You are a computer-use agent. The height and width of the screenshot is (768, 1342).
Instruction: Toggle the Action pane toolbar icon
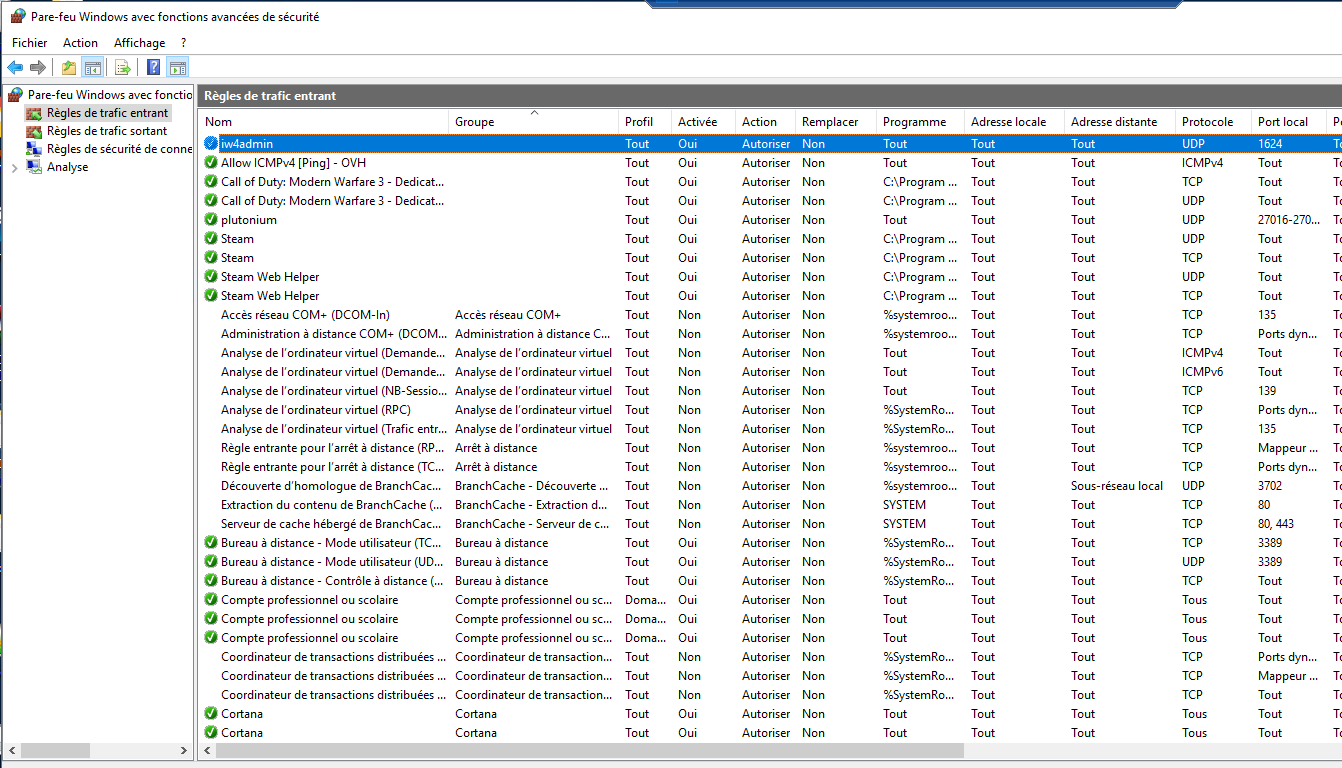pyautogui.click(x=177, y=67)
